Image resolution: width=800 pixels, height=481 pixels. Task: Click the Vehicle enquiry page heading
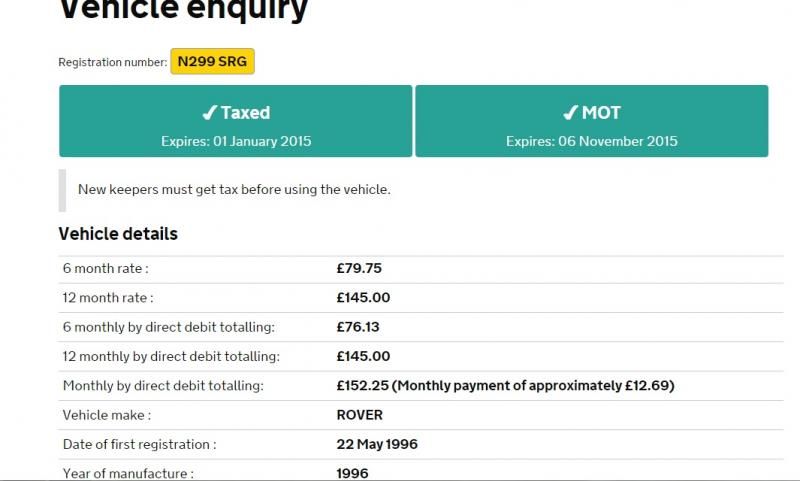click(x=184, y=9)
